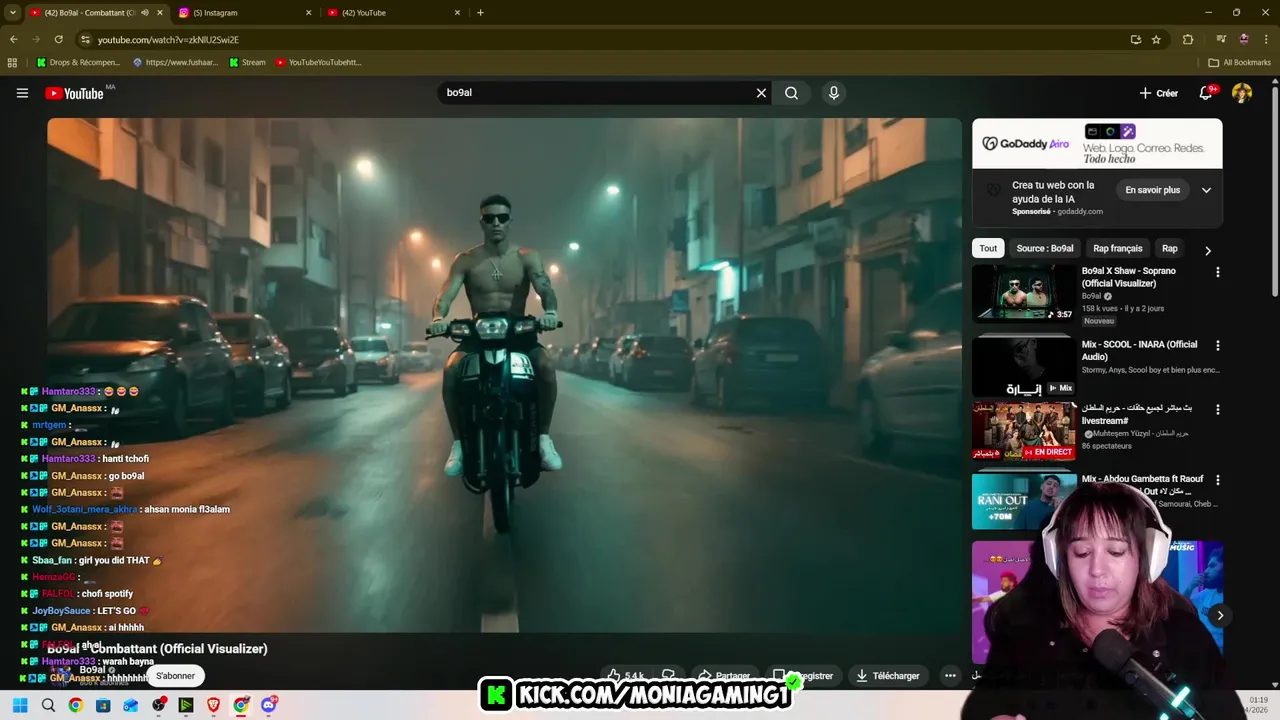Submit search with the magnifier button

791,93
